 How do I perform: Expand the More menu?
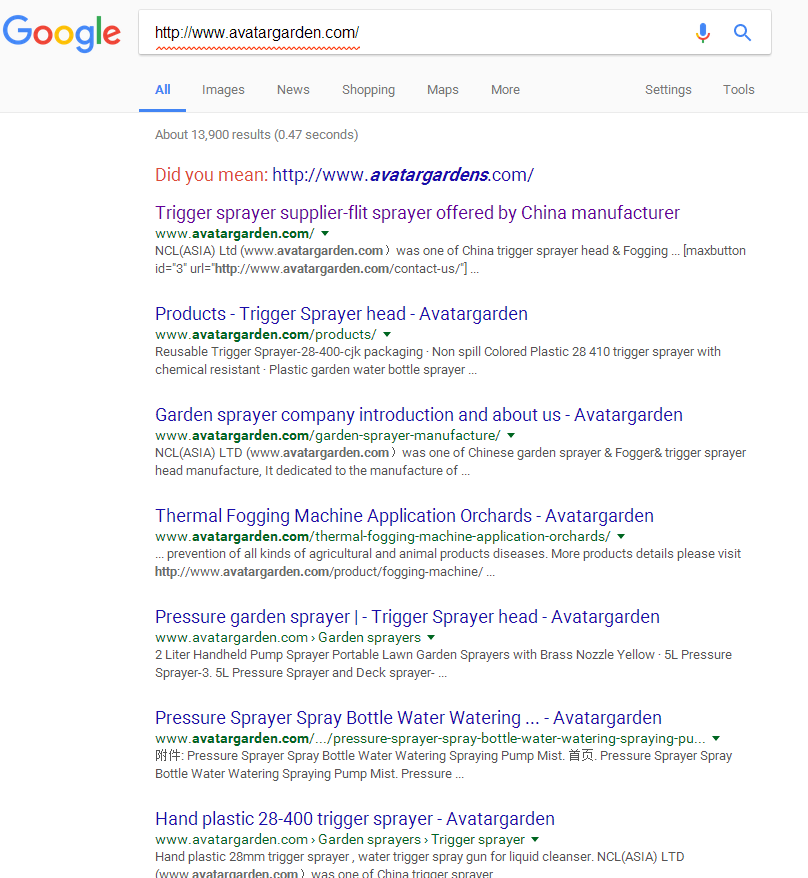pyautogui.click(x=505, y=90)
